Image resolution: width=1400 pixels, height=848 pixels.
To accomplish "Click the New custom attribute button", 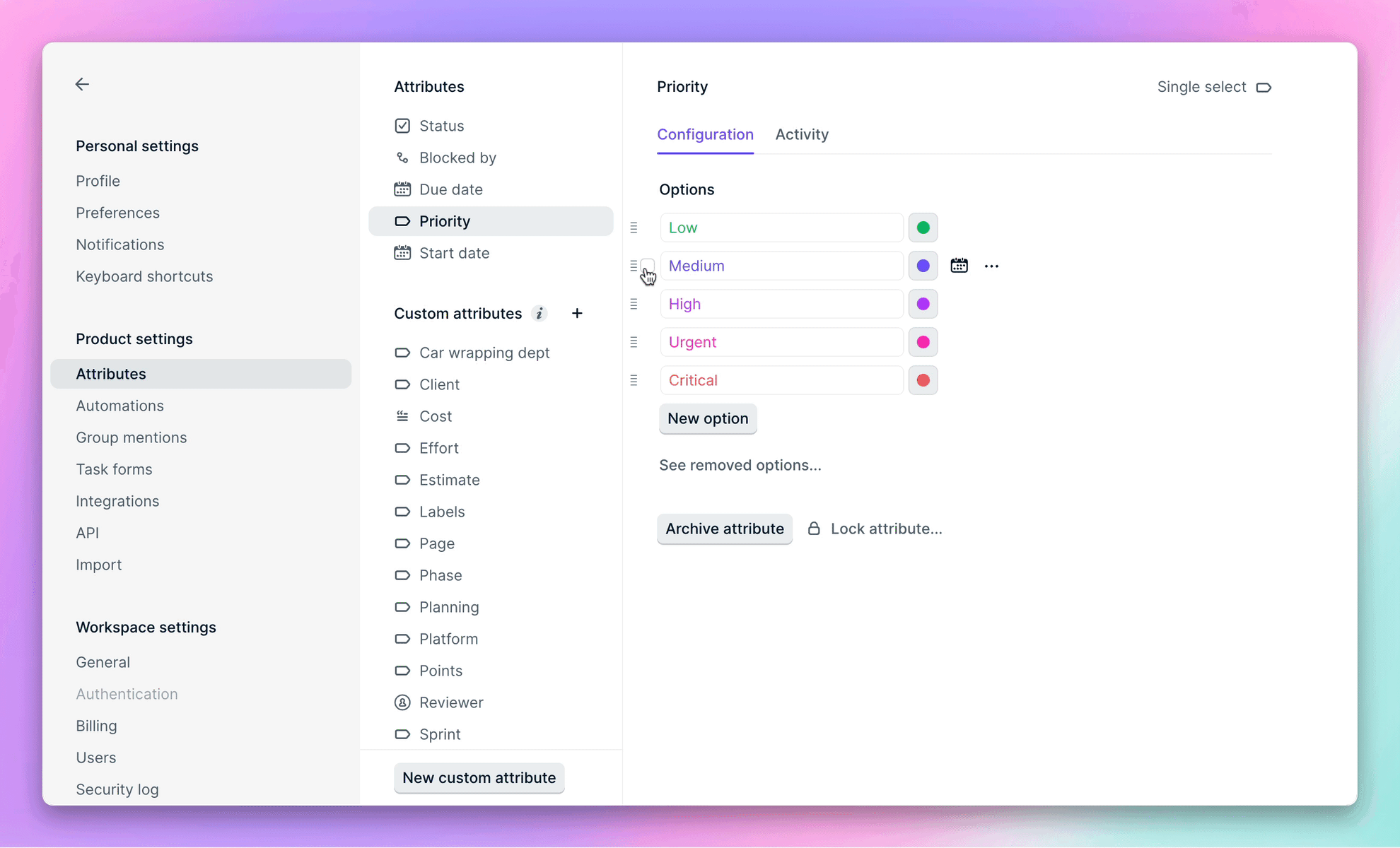I will pyautogui.click(x=479, y=777).
